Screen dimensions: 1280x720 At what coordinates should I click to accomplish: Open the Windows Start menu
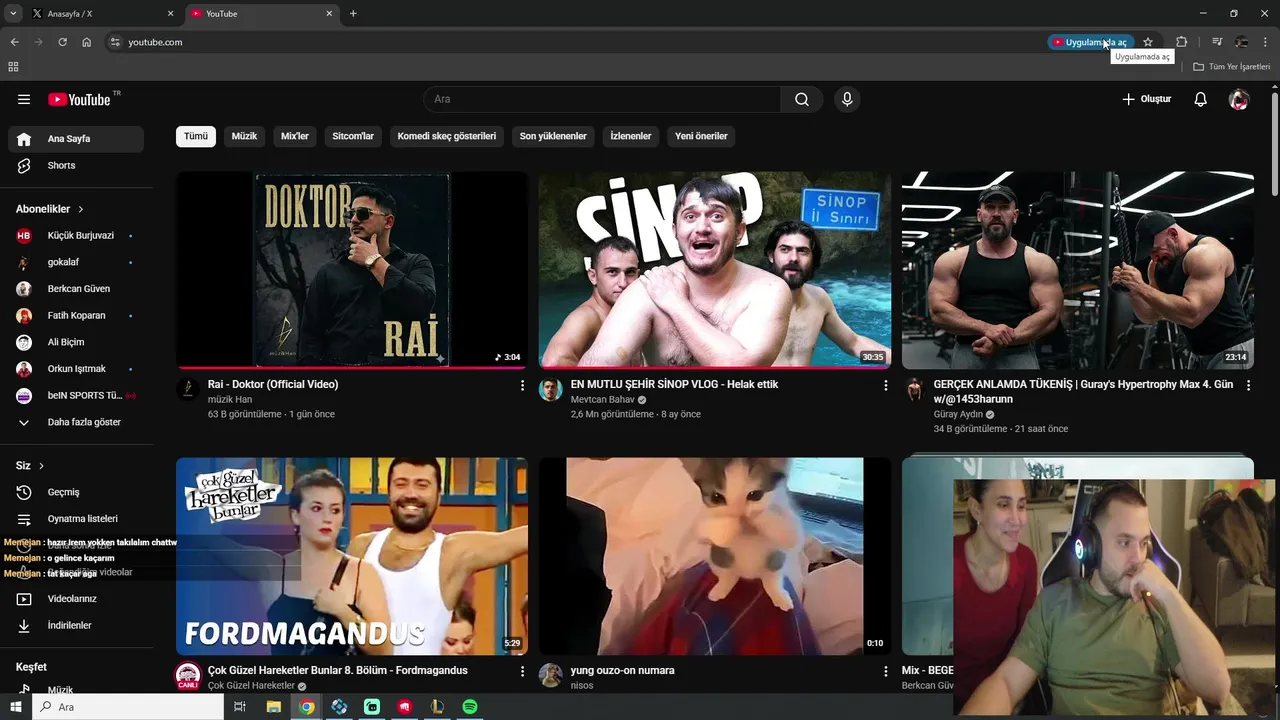point(15,707)
